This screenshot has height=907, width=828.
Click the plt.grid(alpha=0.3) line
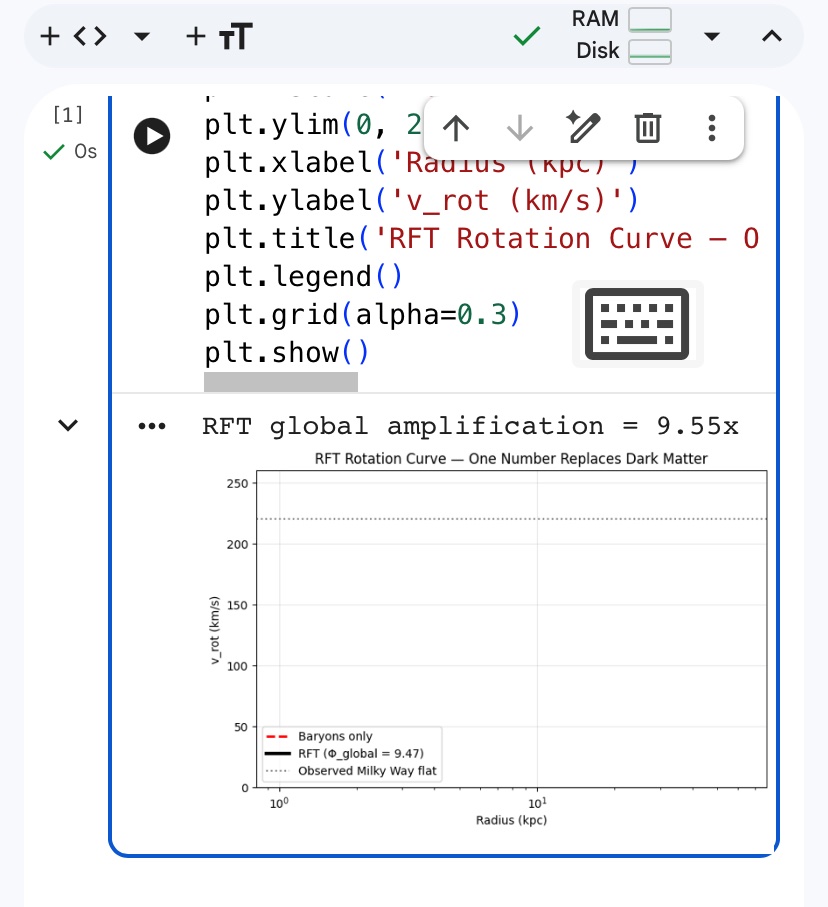click(363, 314)
